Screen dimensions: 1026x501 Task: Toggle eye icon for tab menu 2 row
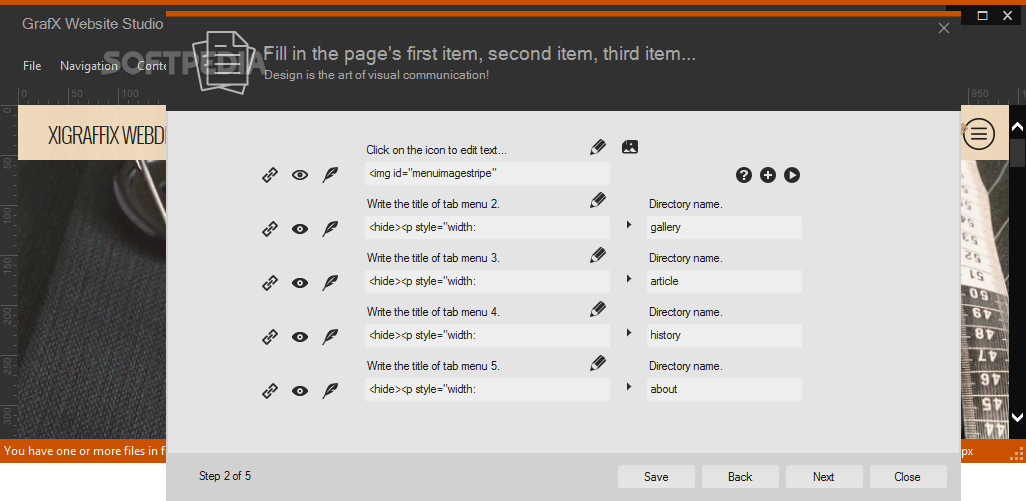click(x=300, y=229)
